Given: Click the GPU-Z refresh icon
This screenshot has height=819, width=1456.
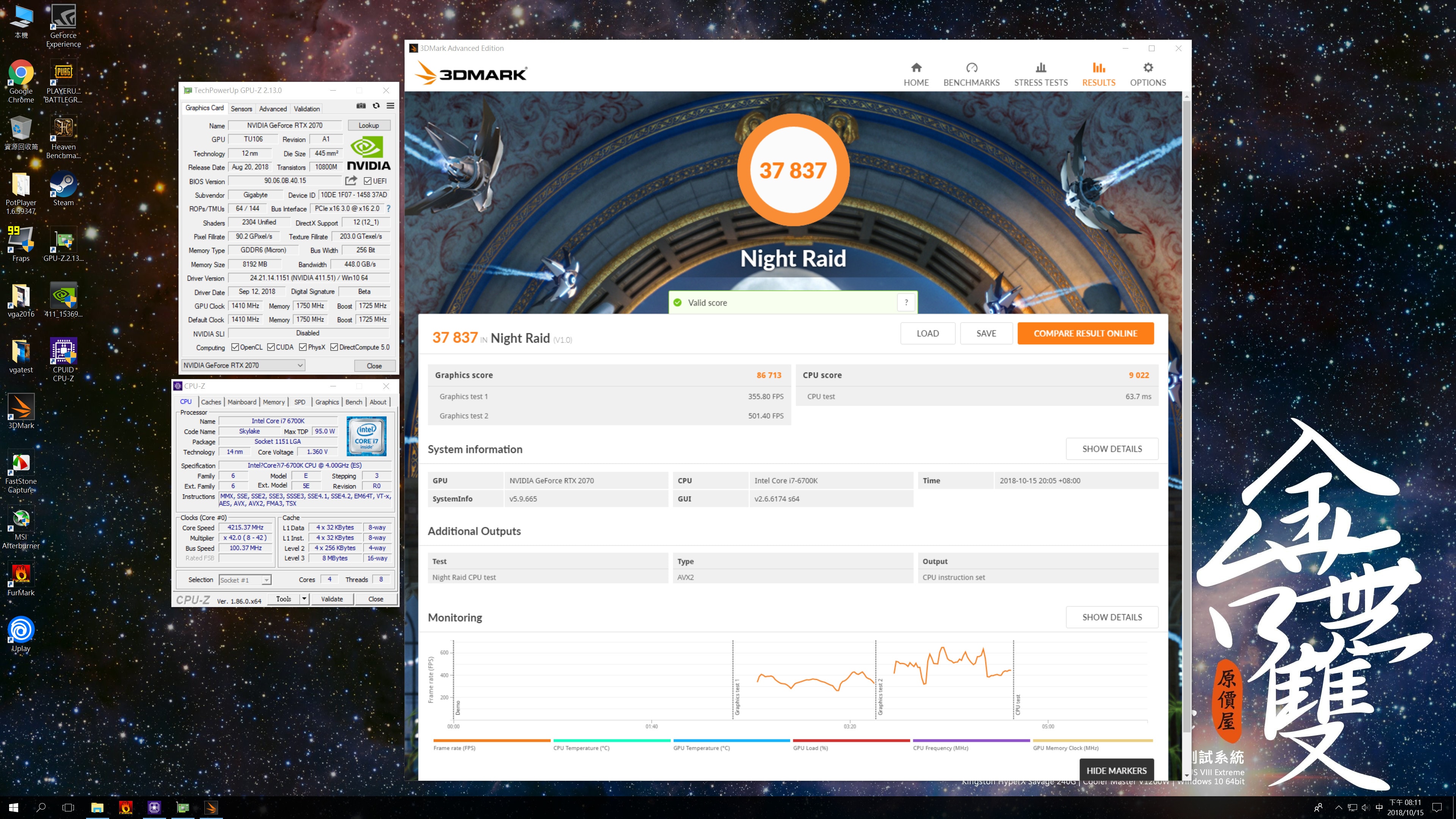Looking at the screenshot, I should click(x=376, y=106).
